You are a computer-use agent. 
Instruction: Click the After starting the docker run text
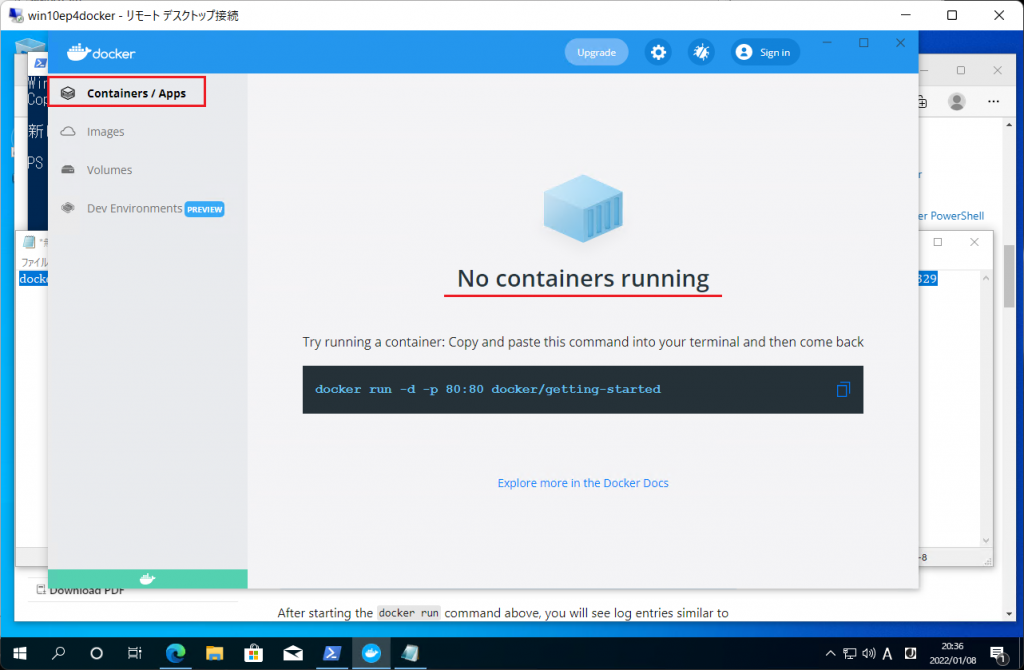point(503,613)
